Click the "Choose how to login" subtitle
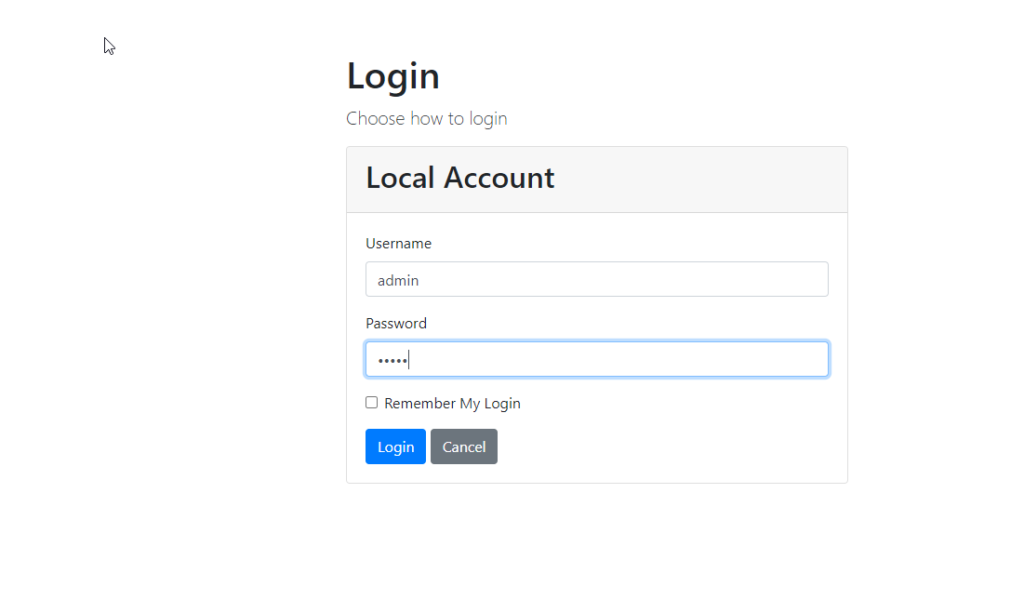 coord(426,118)
